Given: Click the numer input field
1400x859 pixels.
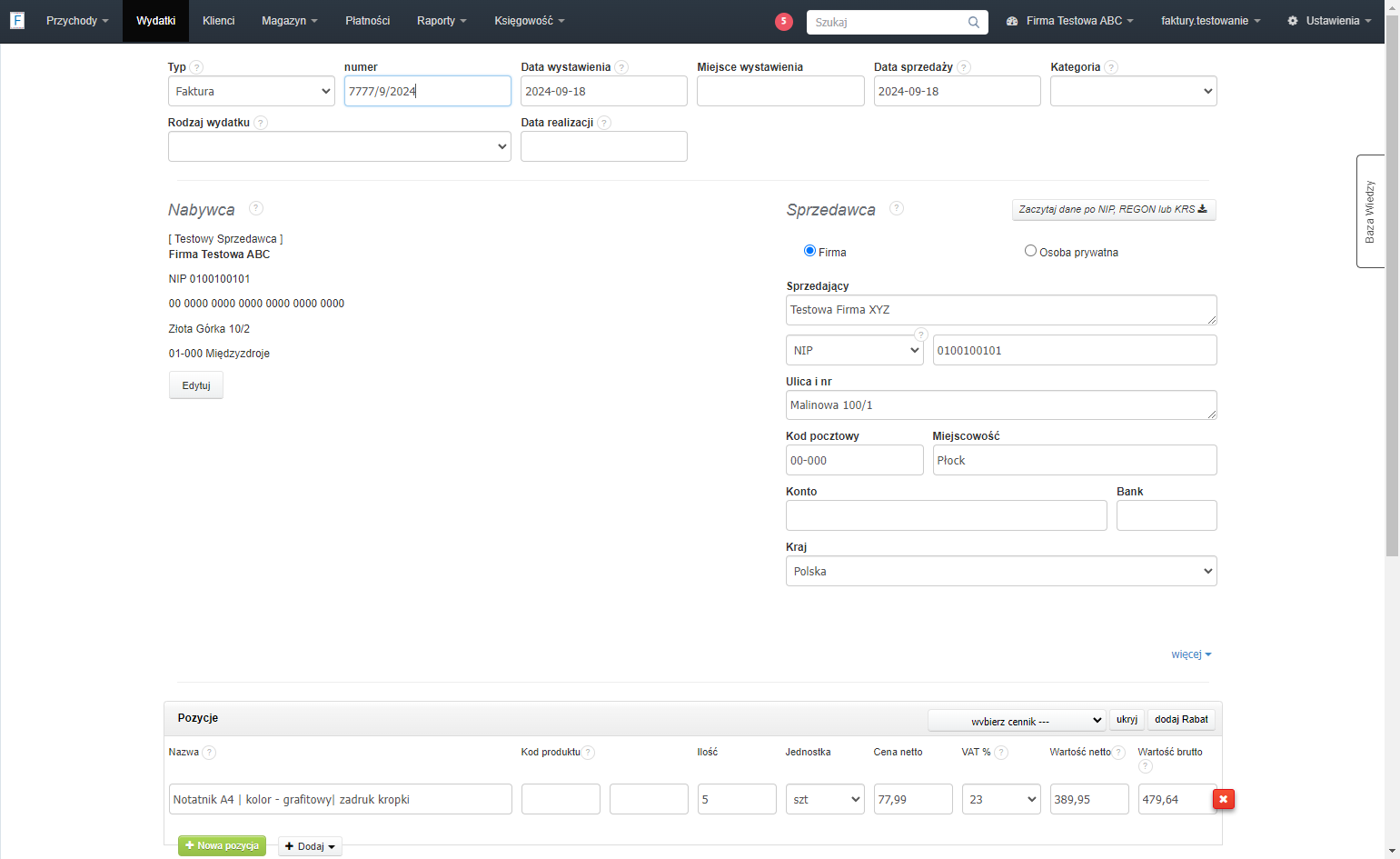Looking at the screenshot, I should [x=428, y=91].
